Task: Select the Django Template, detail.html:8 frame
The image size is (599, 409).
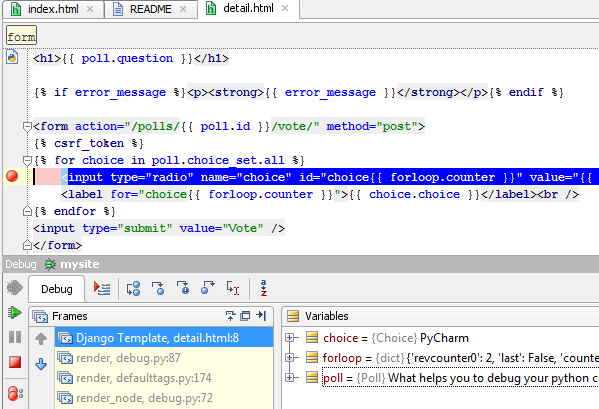Action: (164, 338)
